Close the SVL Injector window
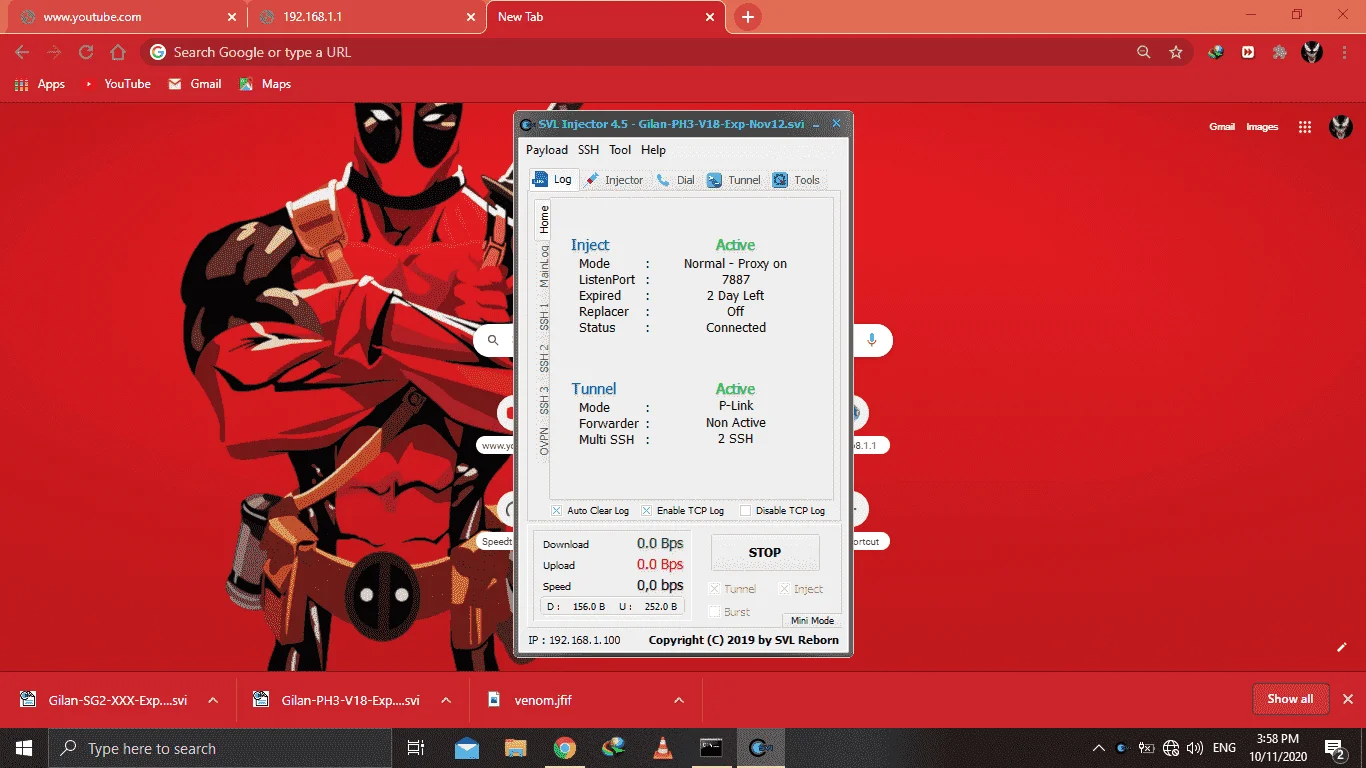The width and height of the screenshot is (1366, 768). tap(837, 124)
